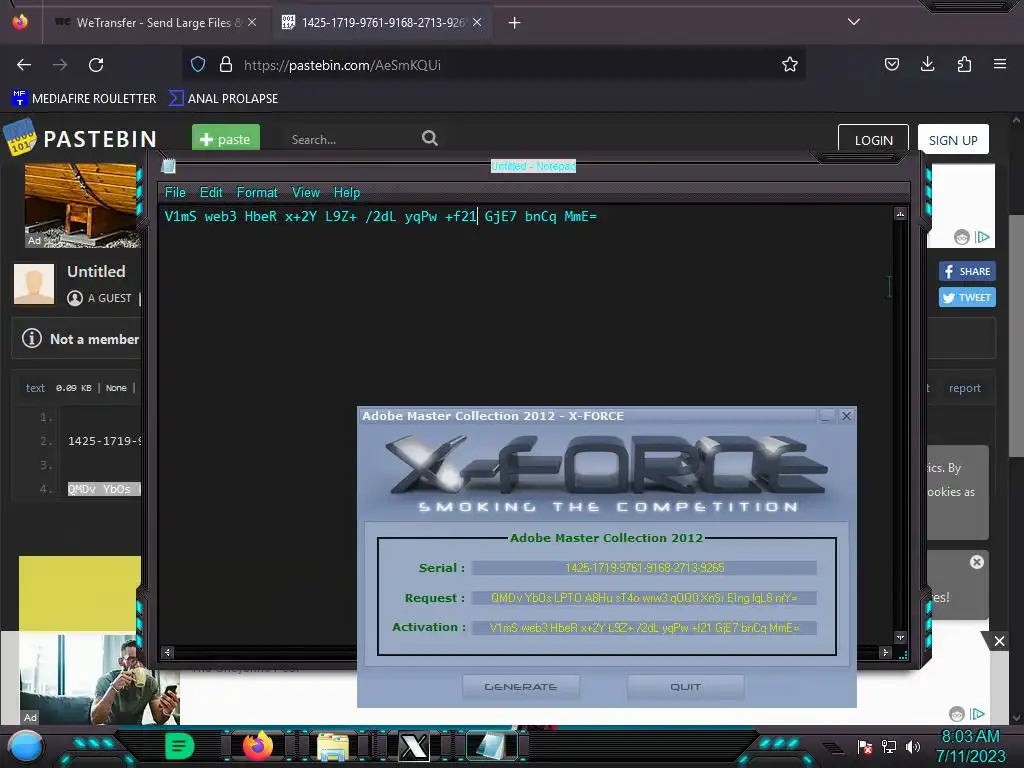Click the report link on Pastebin
Screen dimensions: 1024x768
(965, 388)
